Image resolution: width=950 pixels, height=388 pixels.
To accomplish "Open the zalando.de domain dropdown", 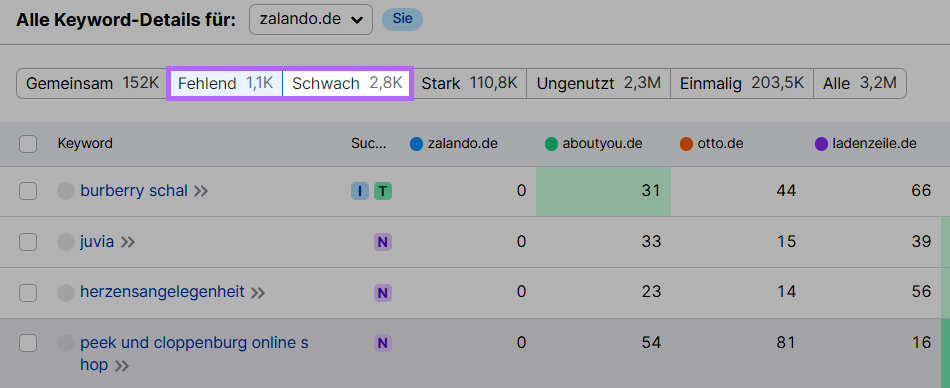I will click(x=311, y=19).
